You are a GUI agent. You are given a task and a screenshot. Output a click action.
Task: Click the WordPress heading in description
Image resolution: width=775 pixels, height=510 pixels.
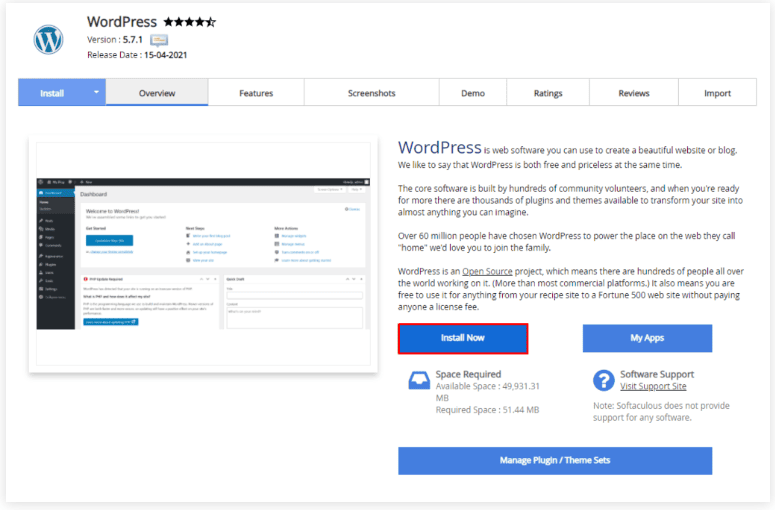click(439, 147)
